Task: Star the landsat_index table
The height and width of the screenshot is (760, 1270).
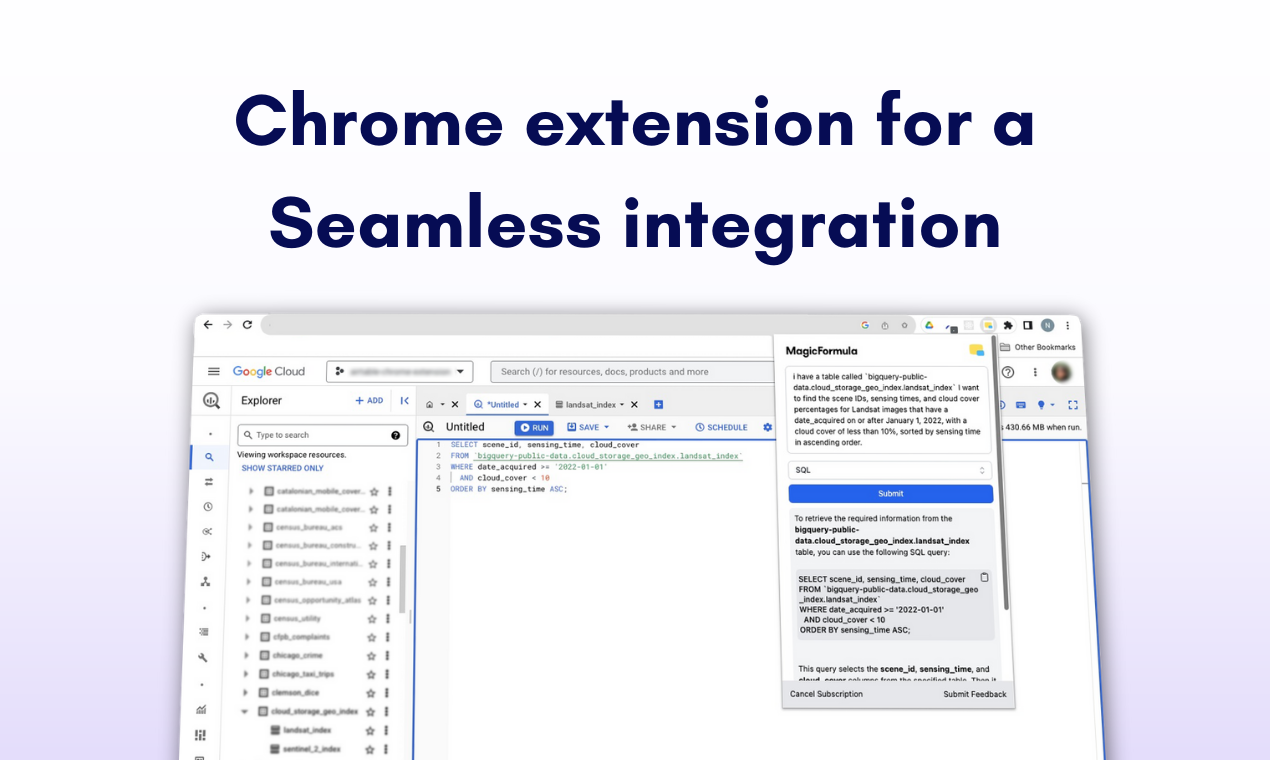Action: (x=372, y=730)
